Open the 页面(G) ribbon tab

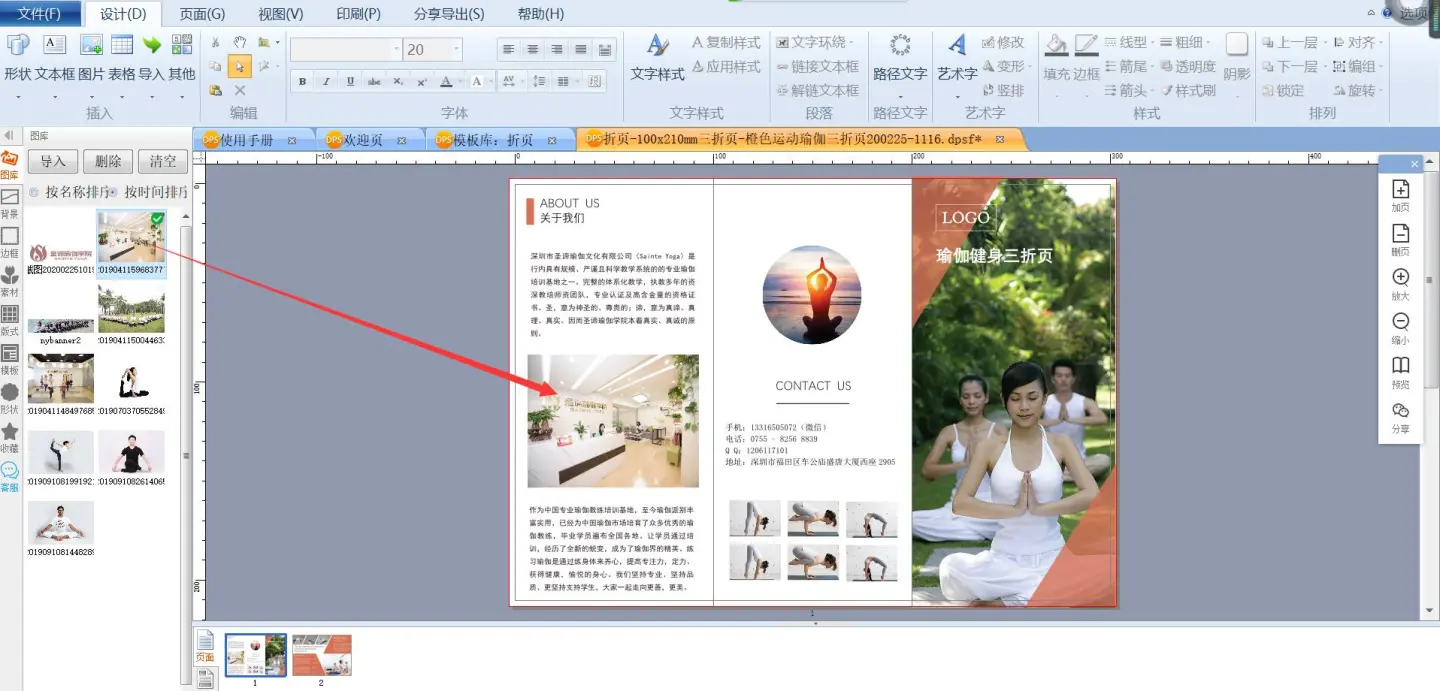[202, 14]
